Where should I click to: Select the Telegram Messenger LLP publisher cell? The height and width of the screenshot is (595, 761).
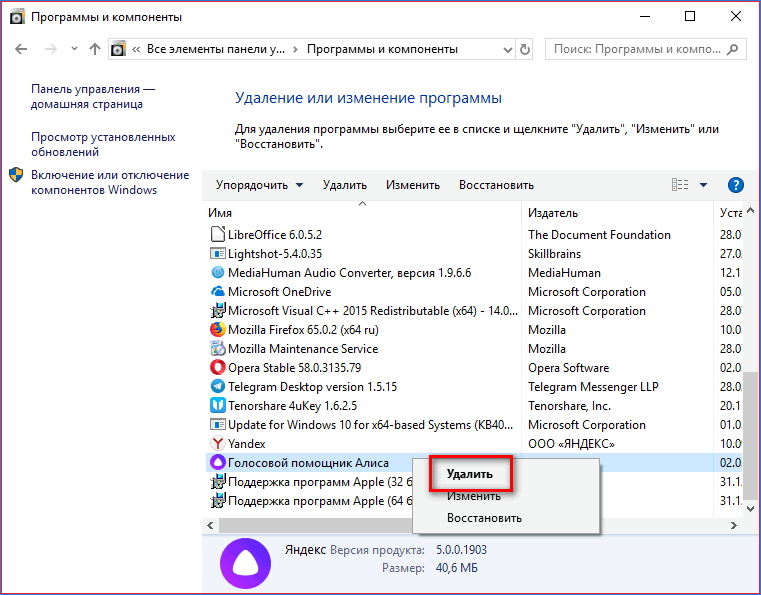[x=593, y=387]
